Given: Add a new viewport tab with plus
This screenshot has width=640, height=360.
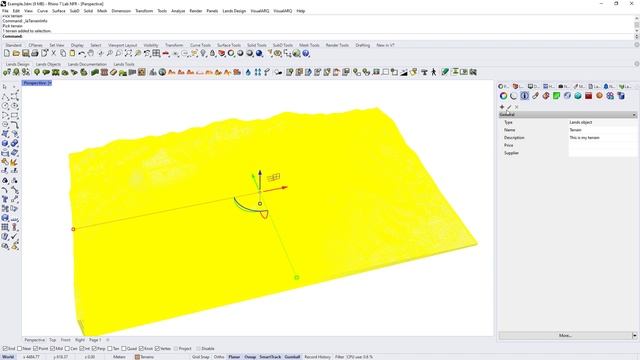Looking at the screenshot, I should (x=108, y=340).
